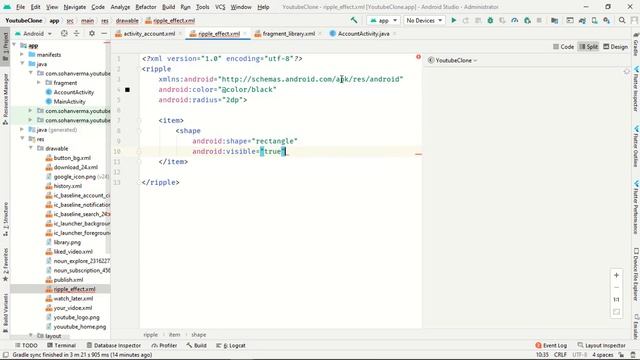Open the VCS menu
Screen dimensions: 640x360
pyautogui.click(x=220, y=7)
